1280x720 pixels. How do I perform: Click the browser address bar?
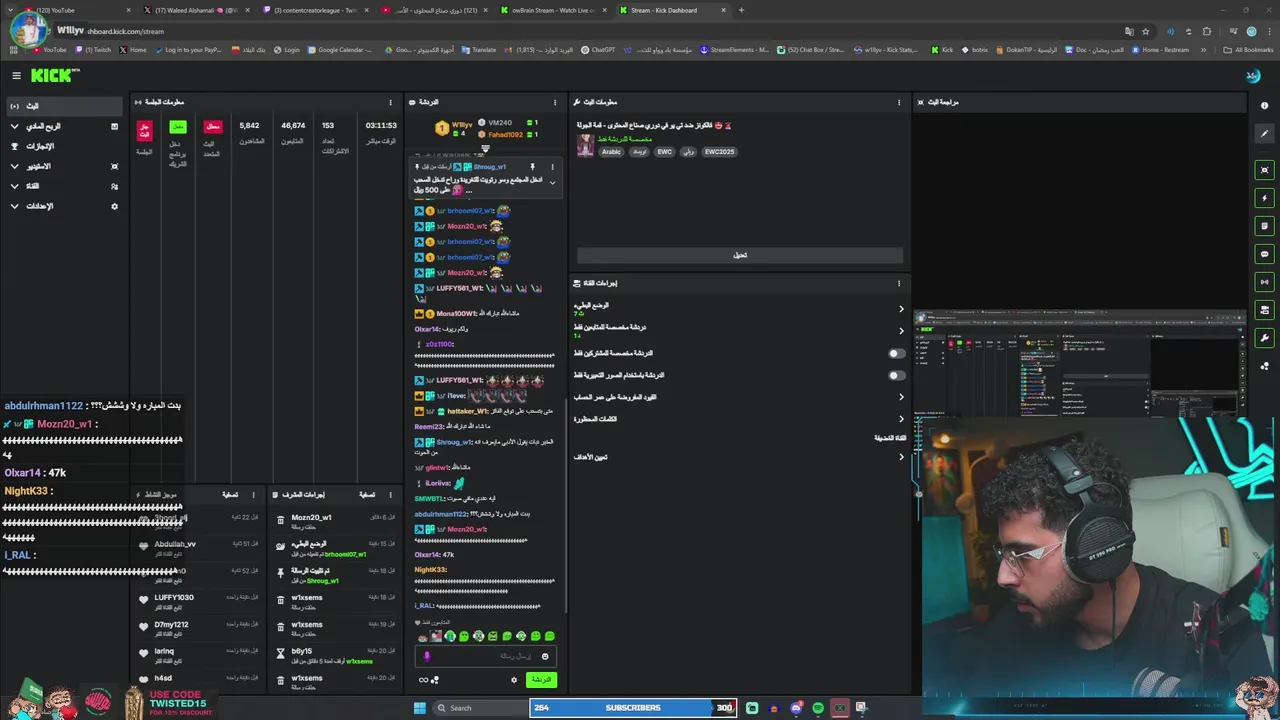(600, 31)
